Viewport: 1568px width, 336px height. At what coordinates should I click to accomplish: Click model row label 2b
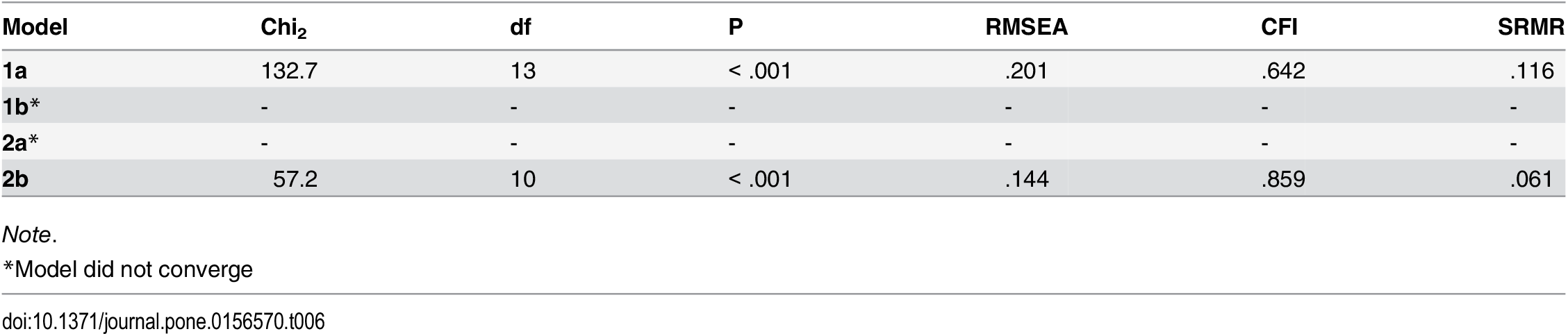coord(15,179)
